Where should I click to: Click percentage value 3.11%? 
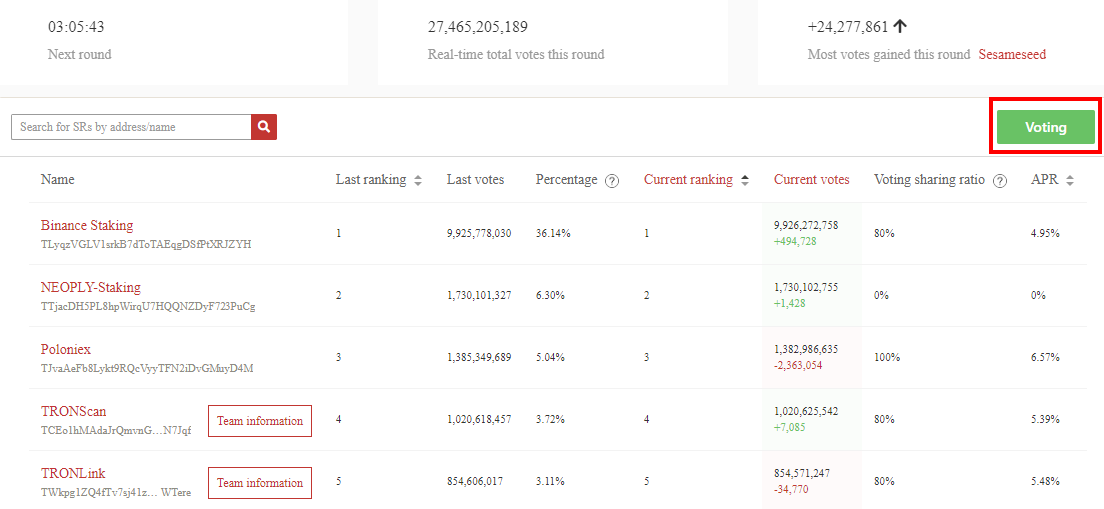(551, 481)
